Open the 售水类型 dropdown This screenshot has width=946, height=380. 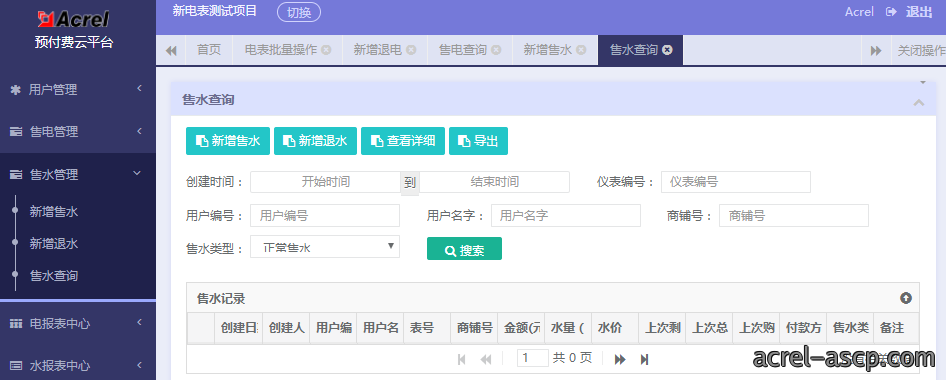325,247
